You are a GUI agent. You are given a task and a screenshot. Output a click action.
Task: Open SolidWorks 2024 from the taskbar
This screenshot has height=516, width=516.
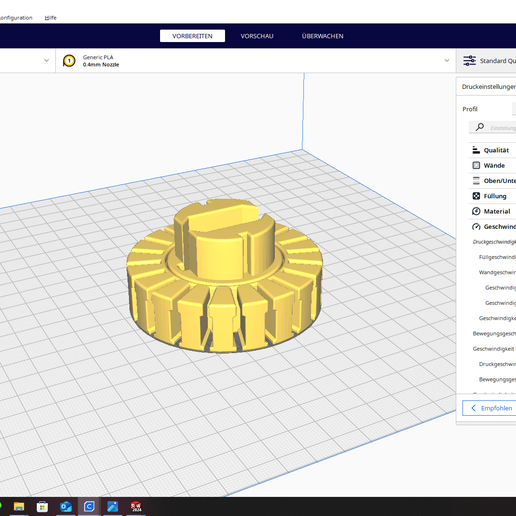pyautogui.click(x=136, y=507)
